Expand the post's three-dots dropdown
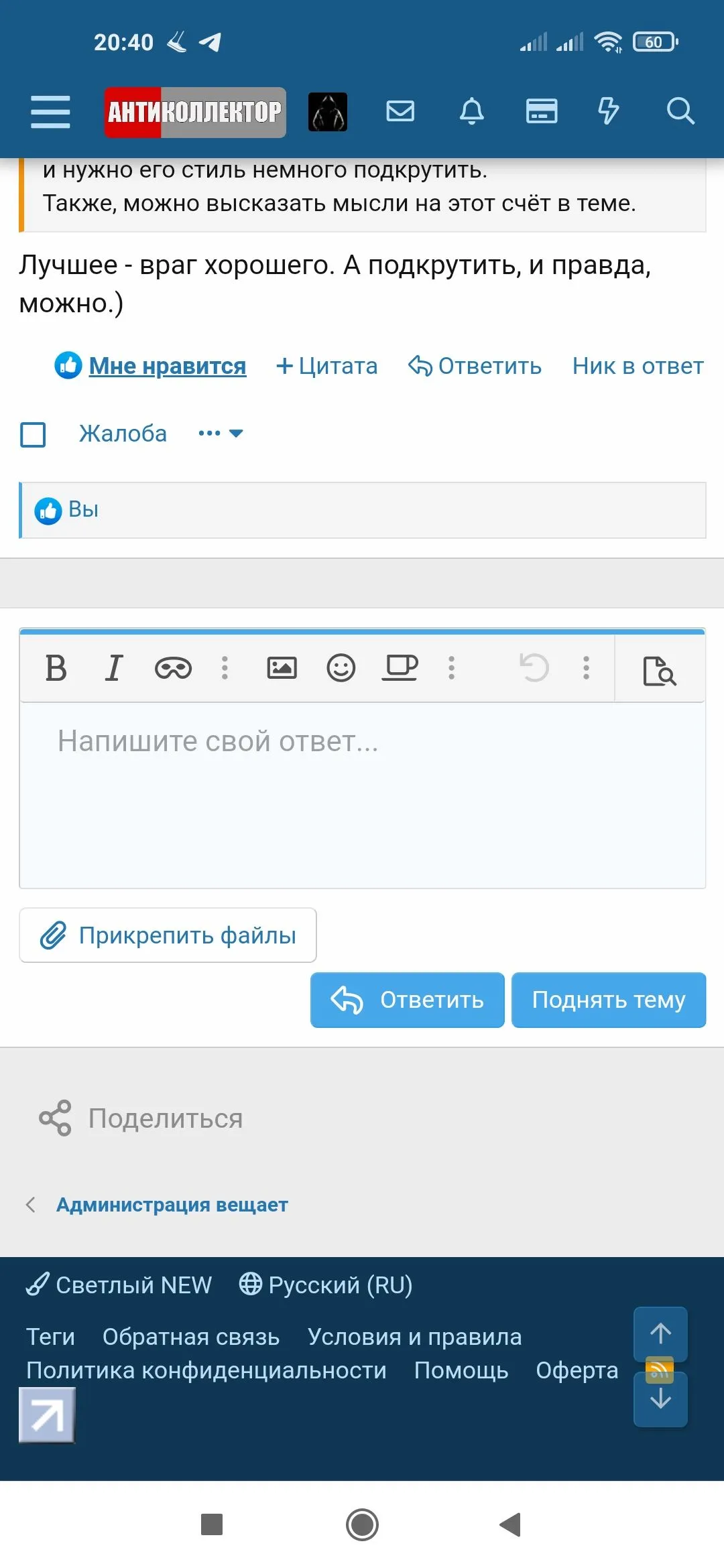The image size is (724, 1568). pyautogui.click(x=221, y=434)
